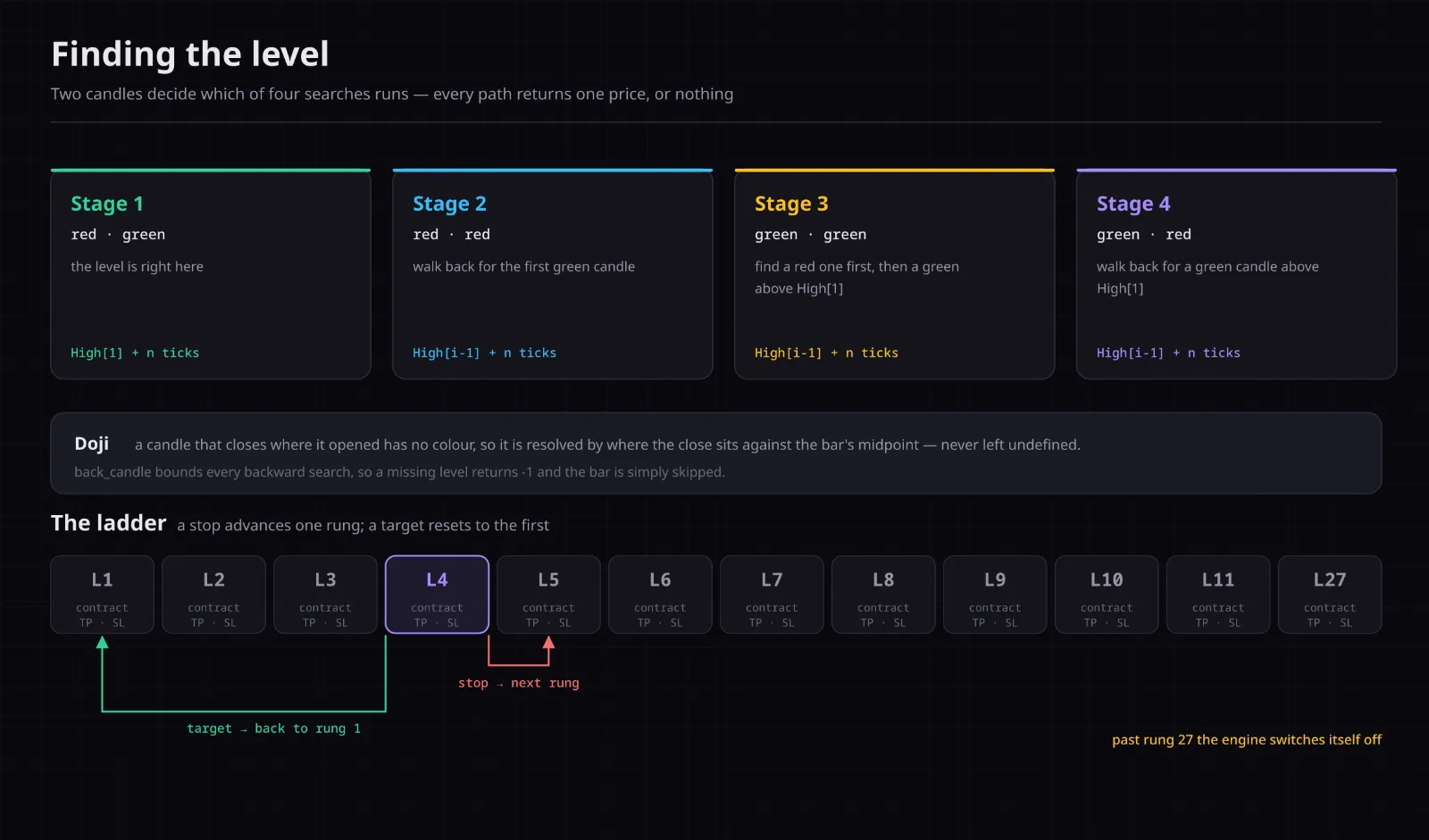Pick the L6 rung box

tap(661, 595)
